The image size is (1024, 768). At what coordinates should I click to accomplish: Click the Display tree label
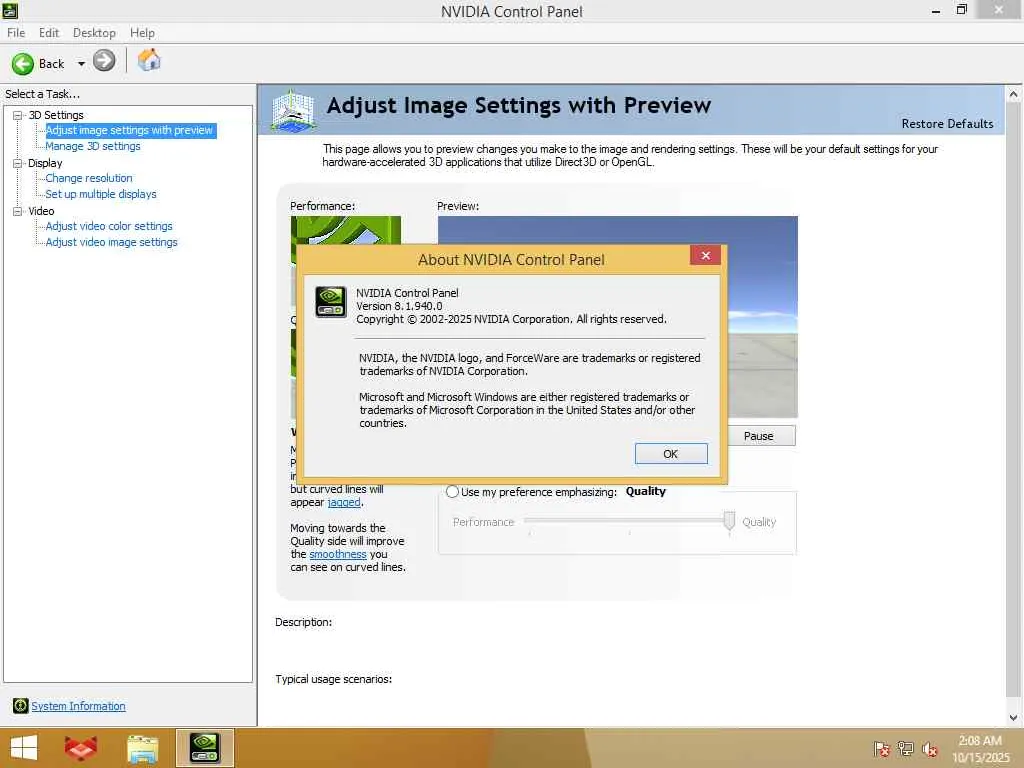45,163
